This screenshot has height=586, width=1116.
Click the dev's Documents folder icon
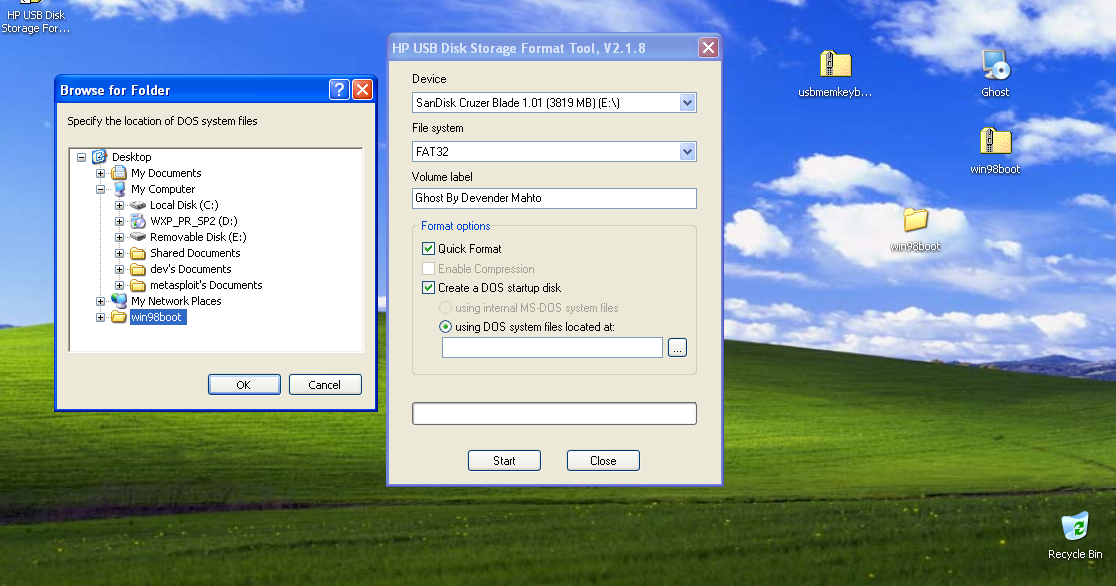coord(138,269)
